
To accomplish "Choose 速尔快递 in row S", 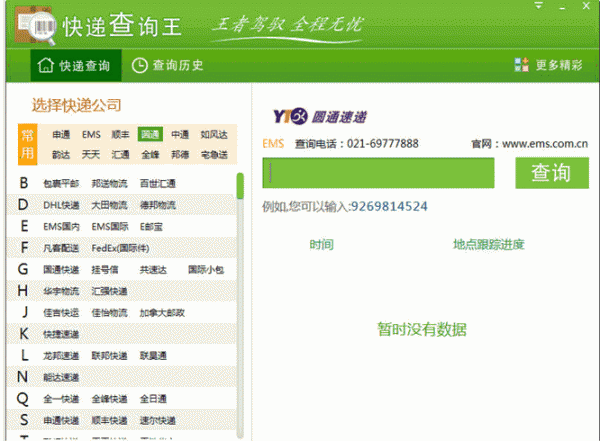I will pyautogui.click(x=158, y=420).
